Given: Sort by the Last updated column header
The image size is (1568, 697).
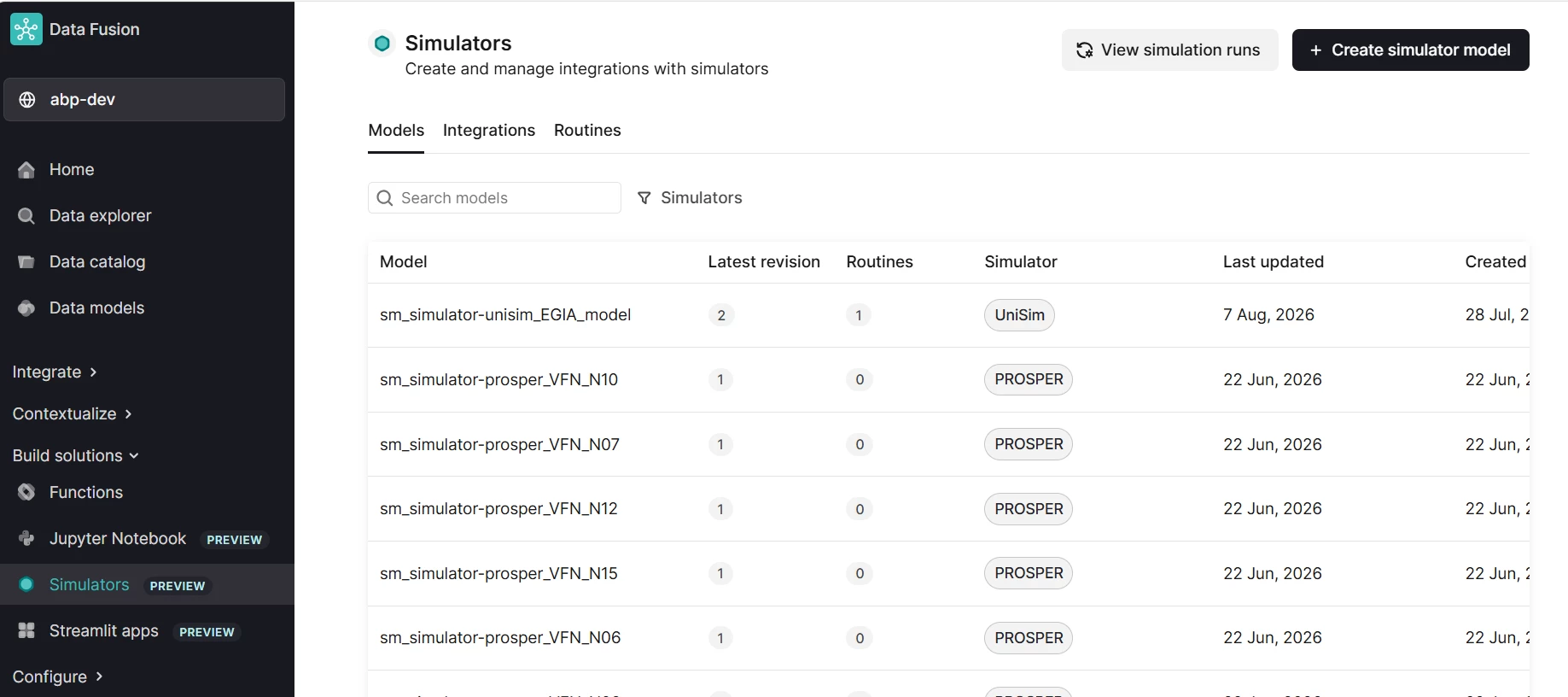Looking at the screenshot, I should pos(1274,262).
